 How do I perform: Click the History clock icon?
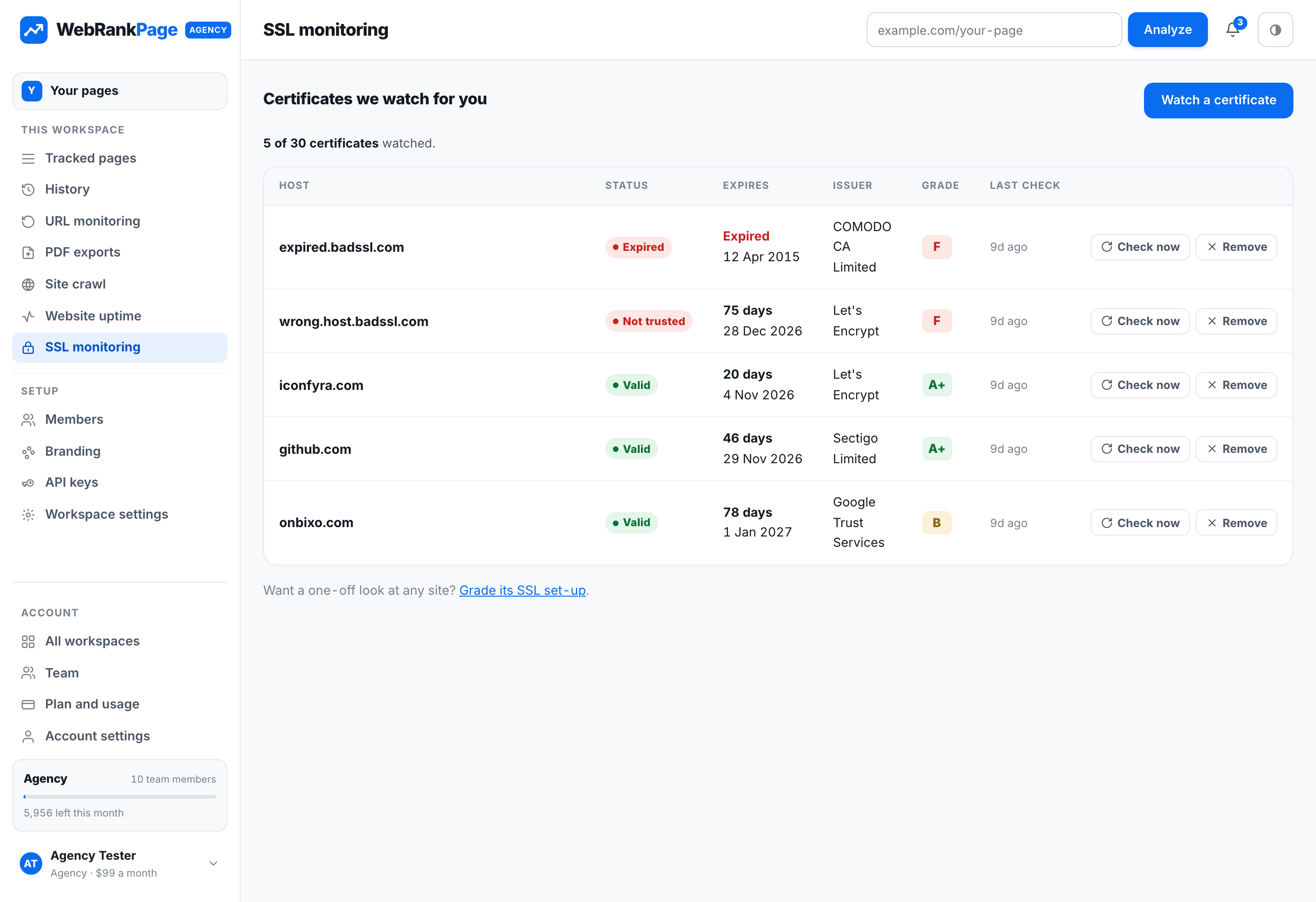(x=28, y=190)
